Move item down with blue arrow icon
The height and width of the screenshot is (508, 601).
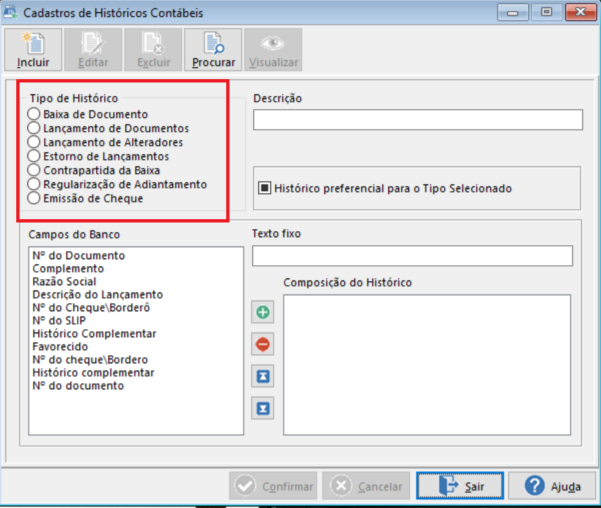click(x=263, y=408)
